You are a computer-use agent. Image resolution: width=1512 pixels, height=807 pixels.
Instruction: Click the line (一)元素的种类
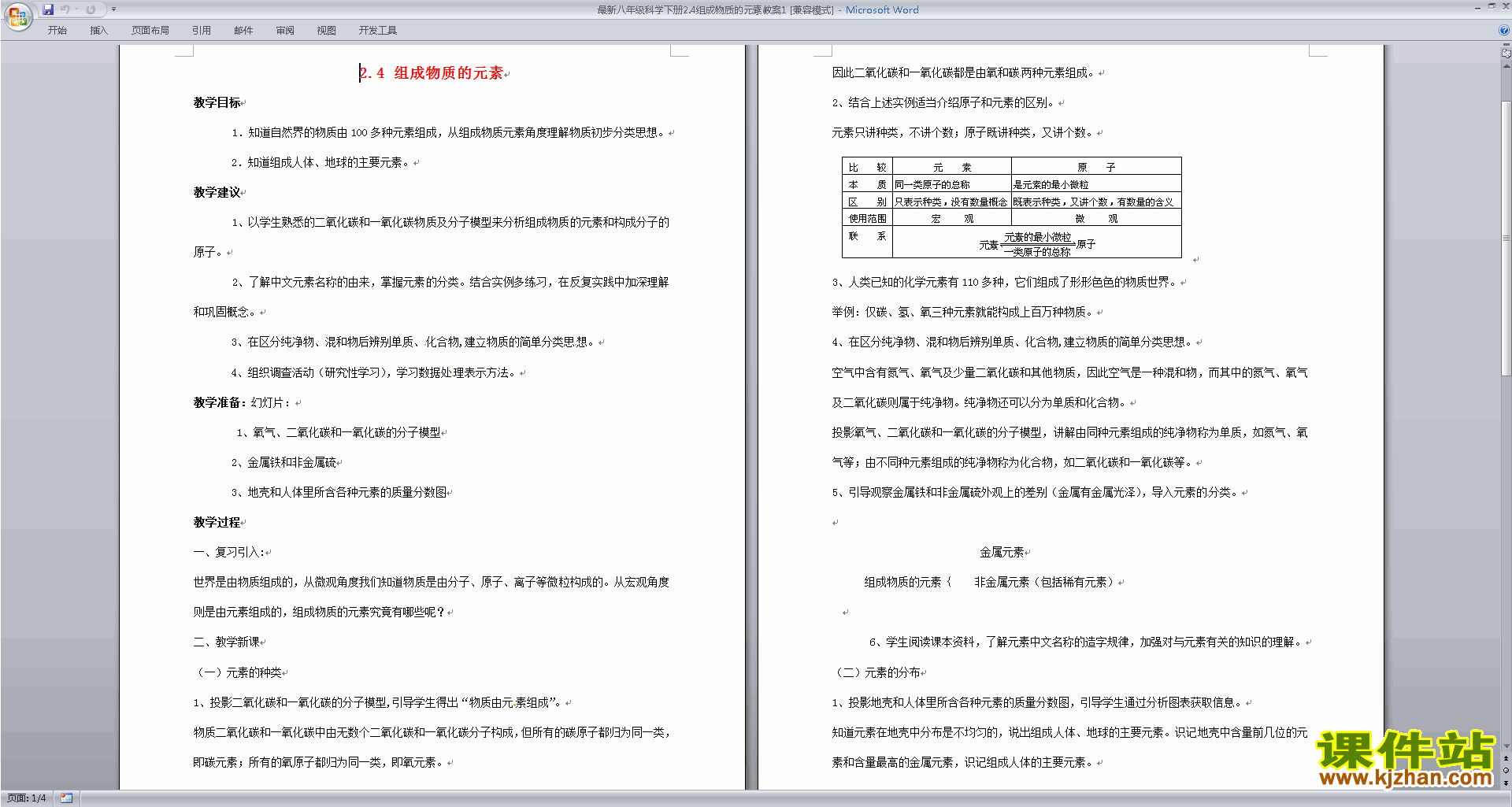click(238, 672)
